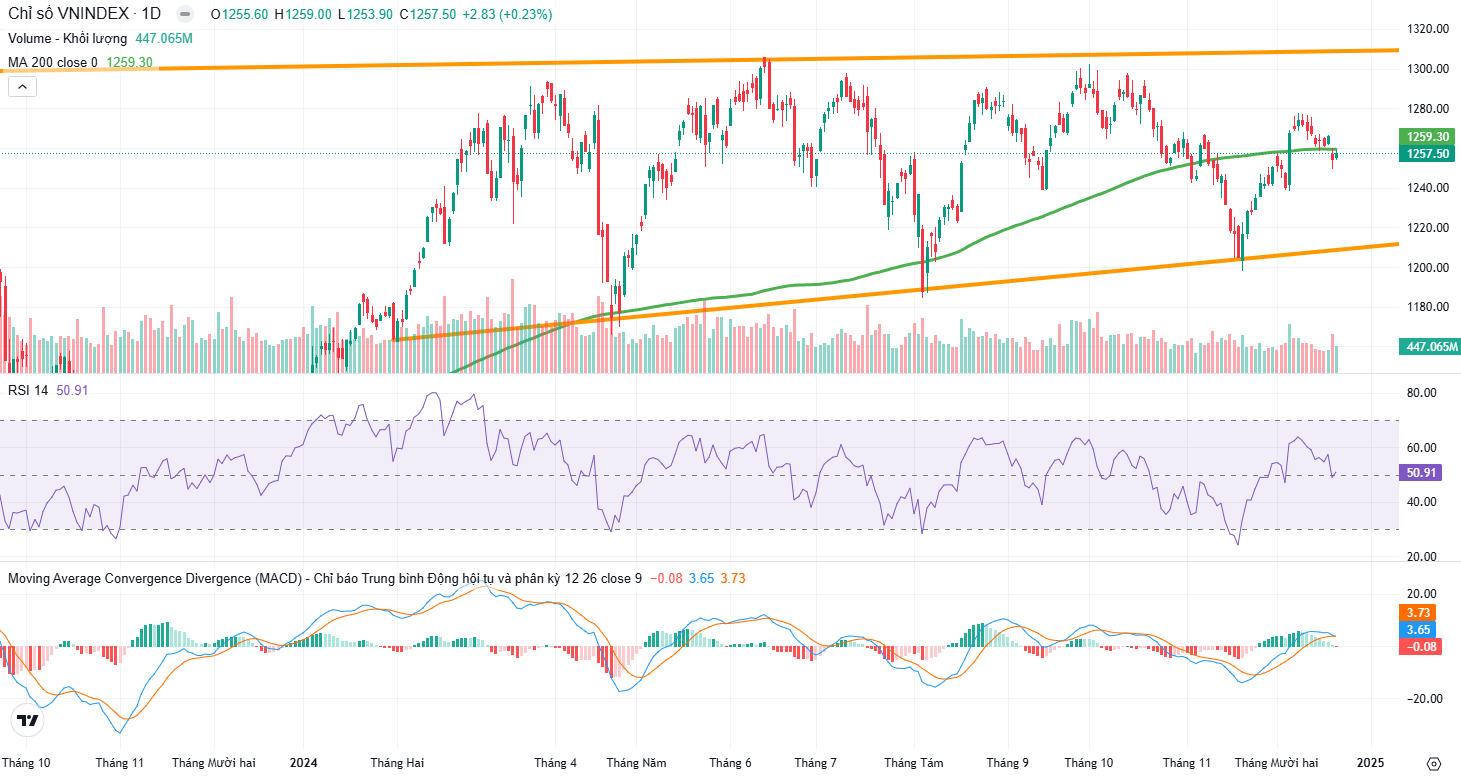Click the blue 3.65 tag on MACD scale
The image size is (1461, 776).
click(1418, 630)
